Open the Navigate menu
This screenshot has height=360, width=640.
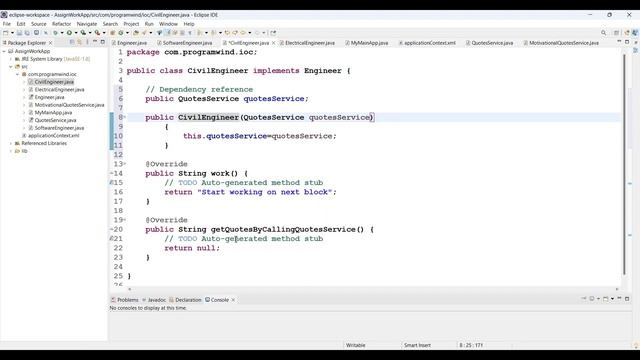(x=87, y=24)
